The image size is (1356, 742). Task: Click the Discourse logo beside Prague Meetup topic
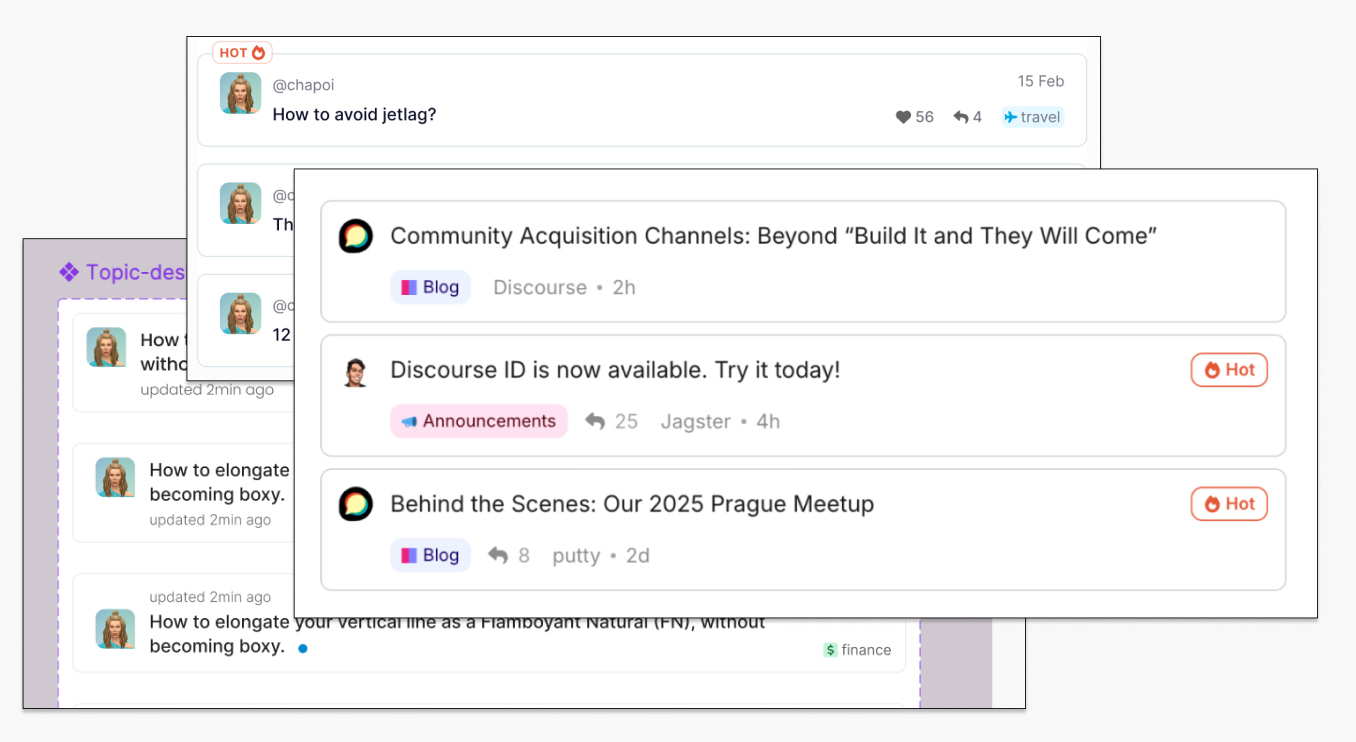pos(355,504)
